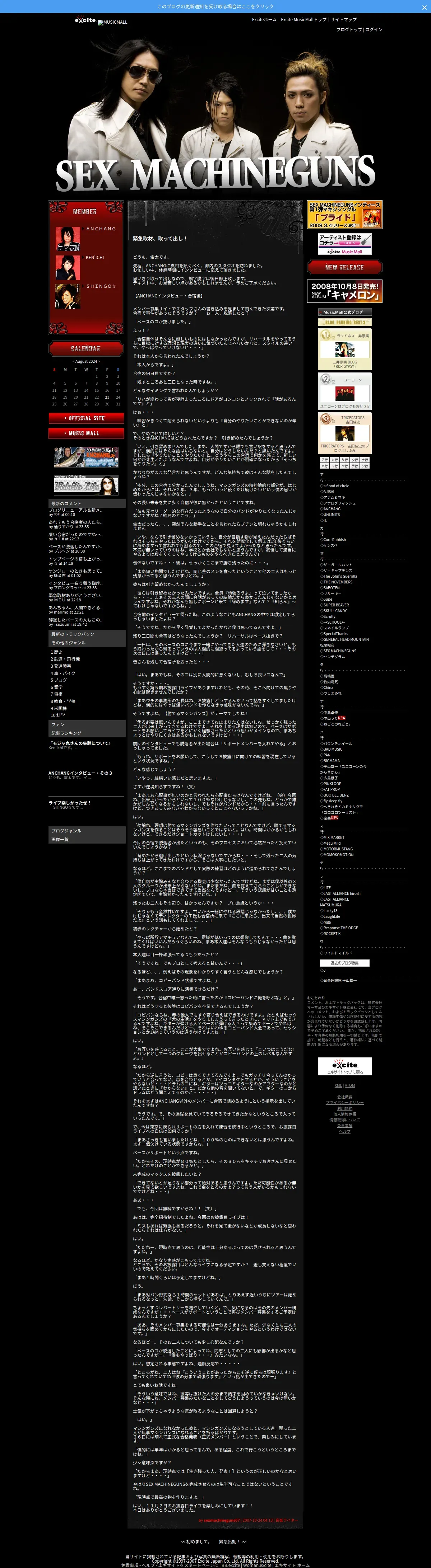This screenshot has height=1568, width=431.
Task: Jump to ナ行 artist index
Action: (365, 460)
